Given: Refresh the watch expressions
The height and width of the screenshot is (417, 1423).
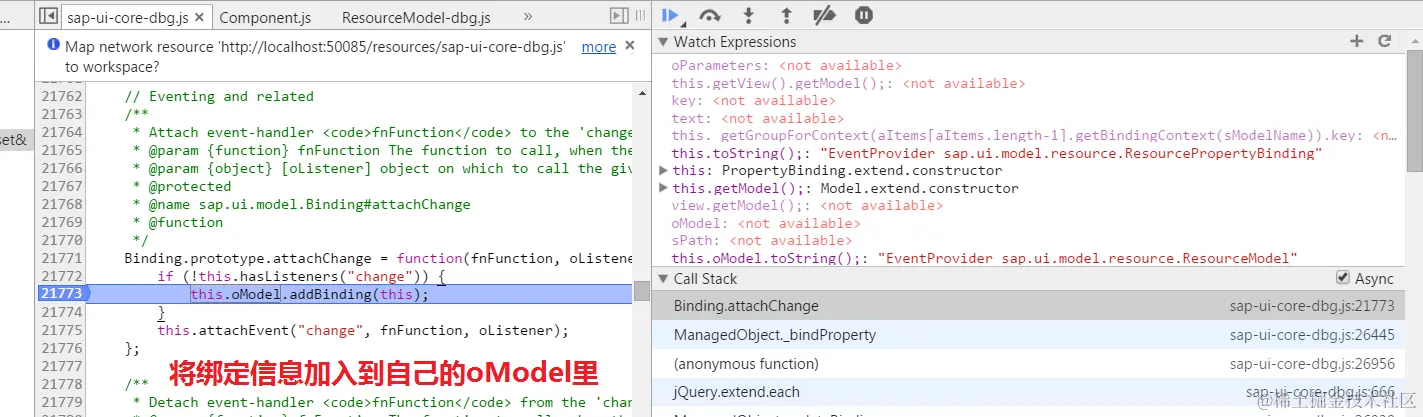Looking at the screenshot, I should [1385, 41].
